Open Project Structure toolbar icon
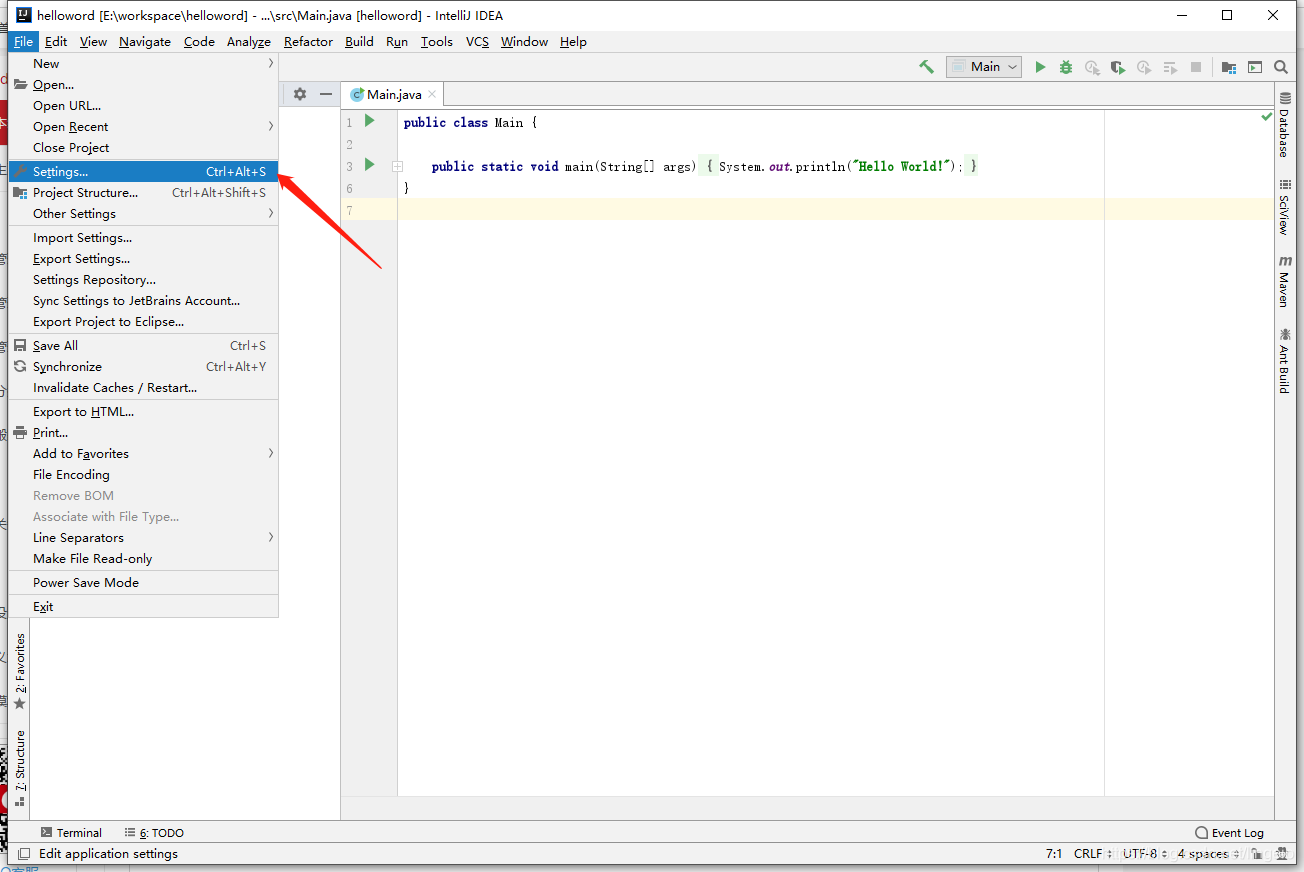This screenshot has width=1304, height=872. click(x=1229, y=67)
